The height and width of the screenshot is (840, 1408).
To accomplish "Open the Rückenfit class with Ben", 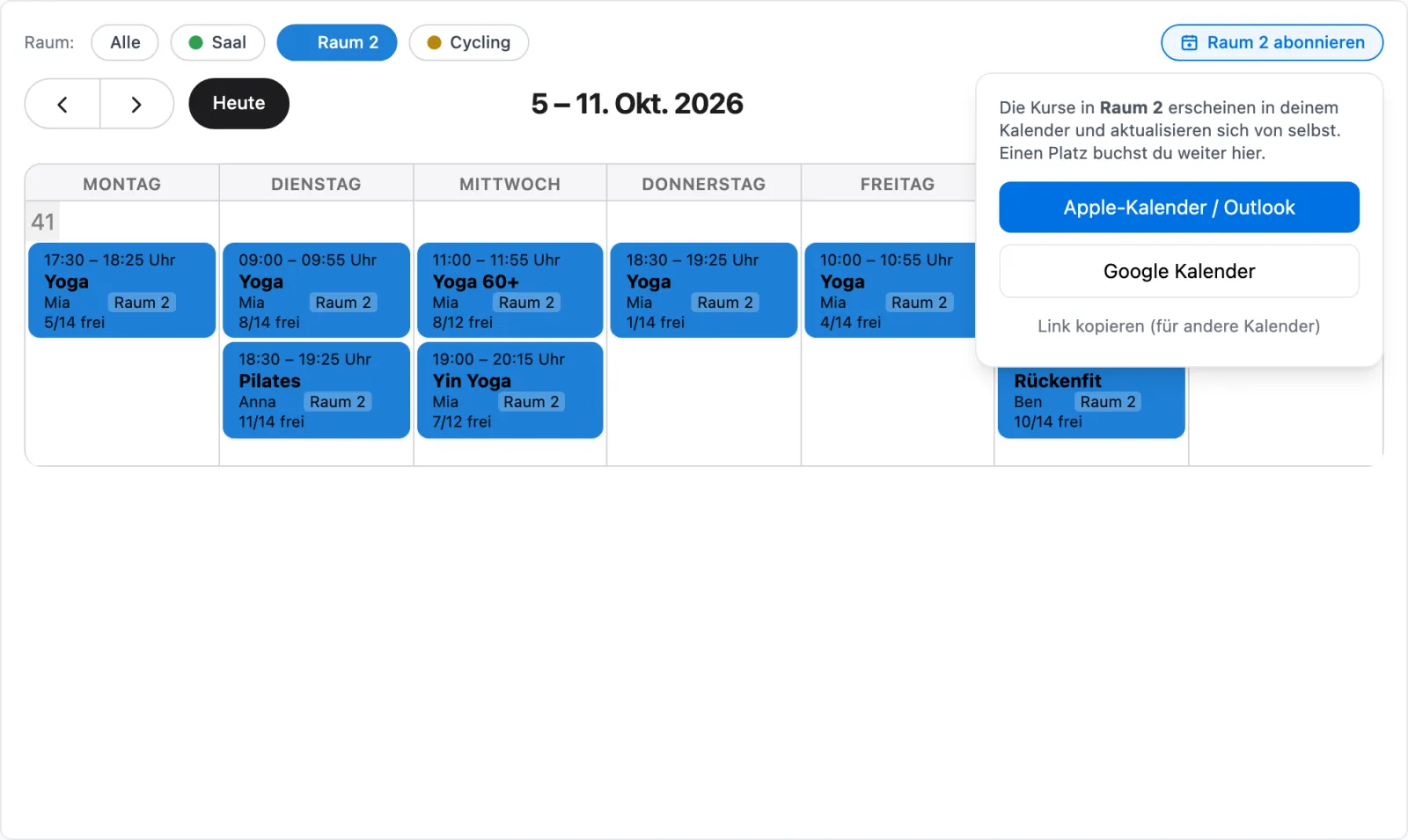I will click(x=1091, y=402).
